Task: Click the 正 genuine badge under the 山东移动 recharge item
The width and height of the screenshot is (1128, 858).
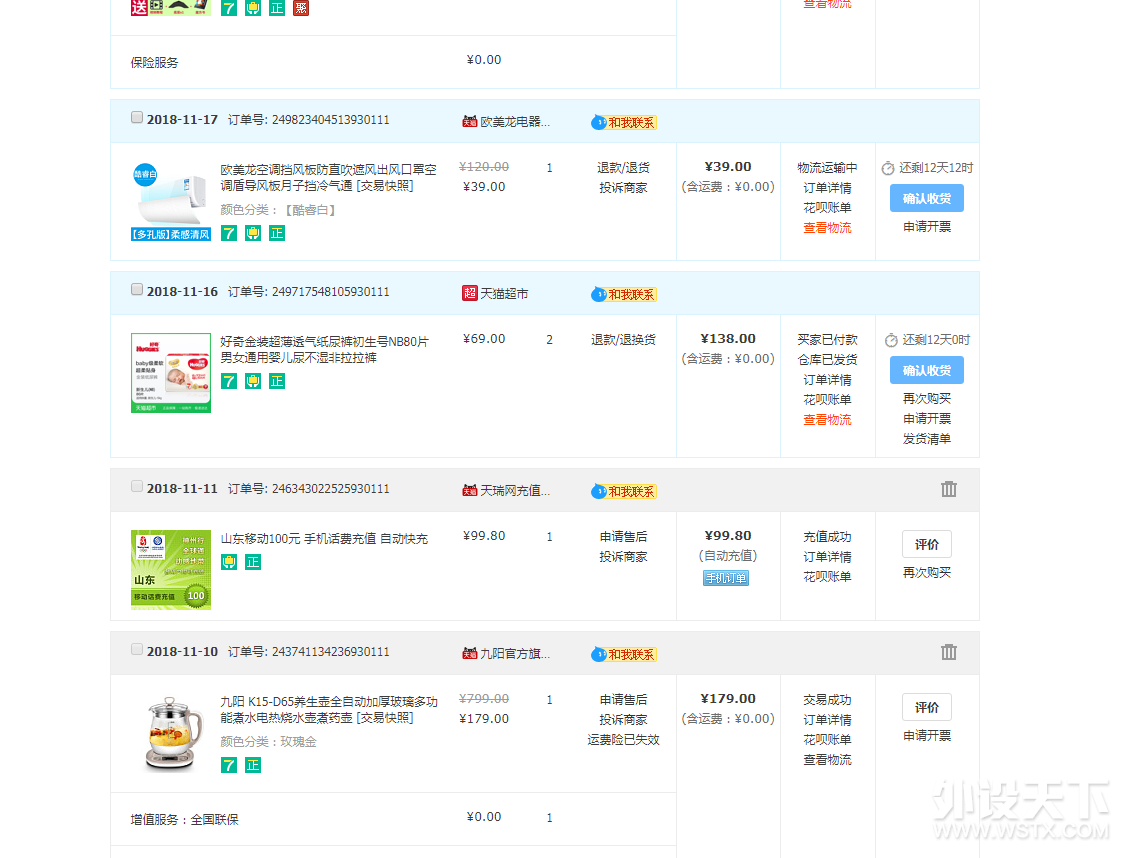Action: (x=253, y=562)
